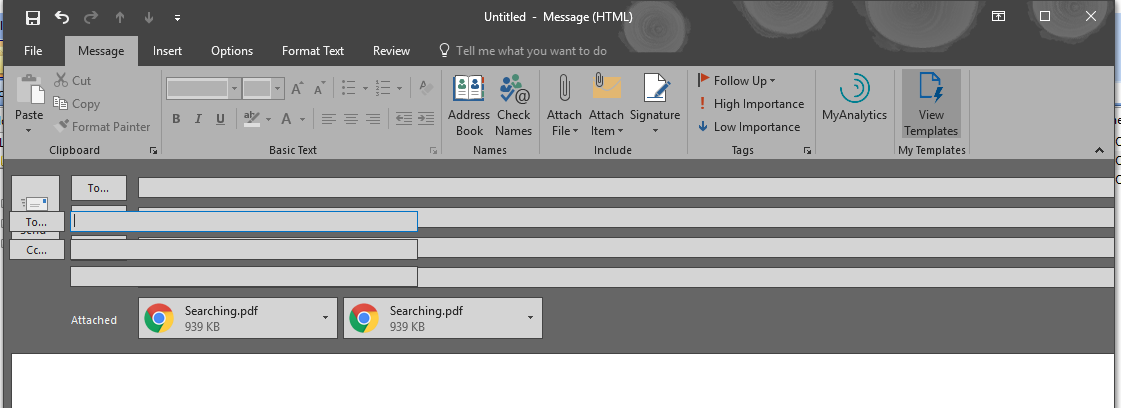
Task: Undo the last action
Action: [x=62, y=17]
